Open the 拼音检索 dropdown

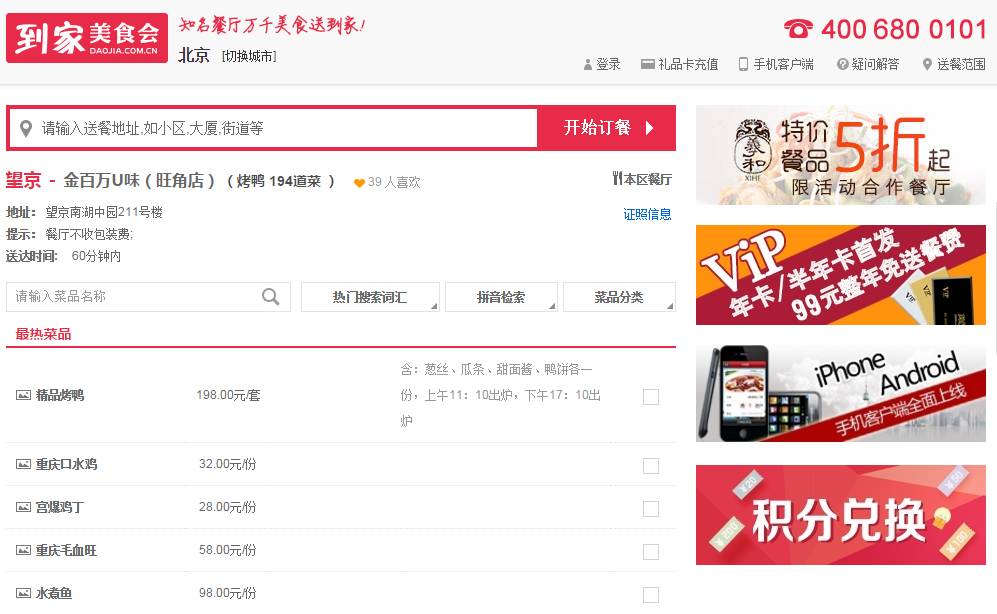(x=501, y=296)
